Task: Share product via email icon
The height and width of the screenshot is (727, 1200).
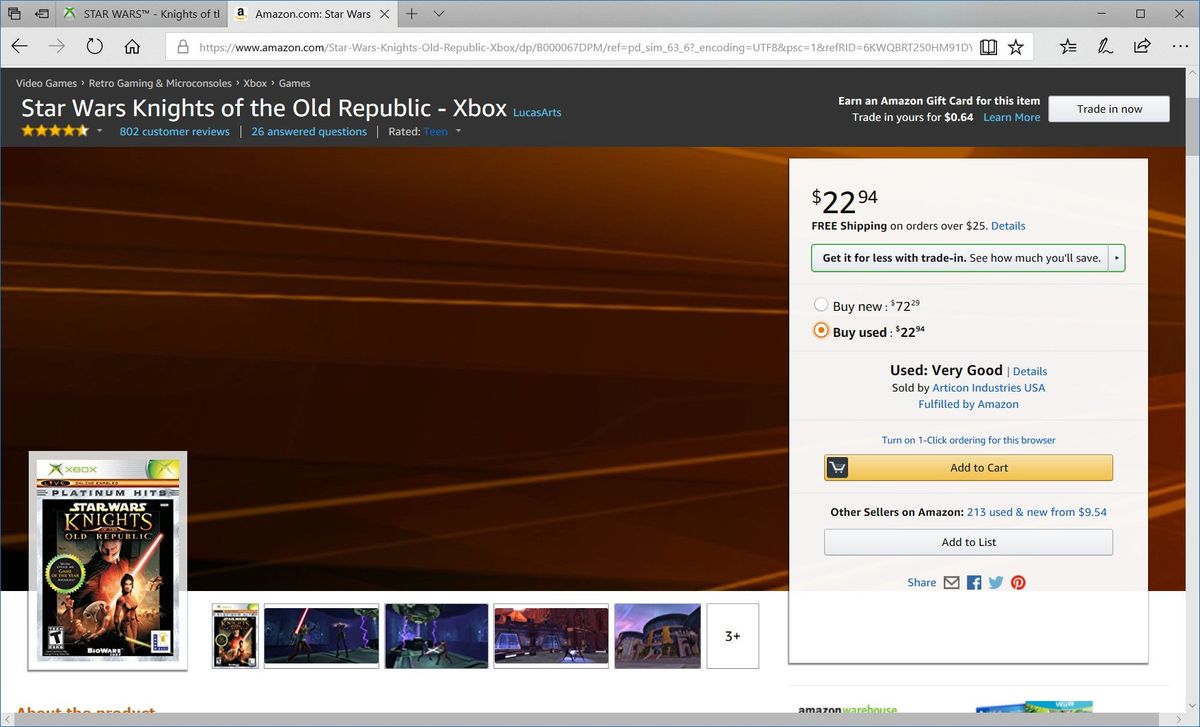Action: pyautogui.click(x=951, y=582)
